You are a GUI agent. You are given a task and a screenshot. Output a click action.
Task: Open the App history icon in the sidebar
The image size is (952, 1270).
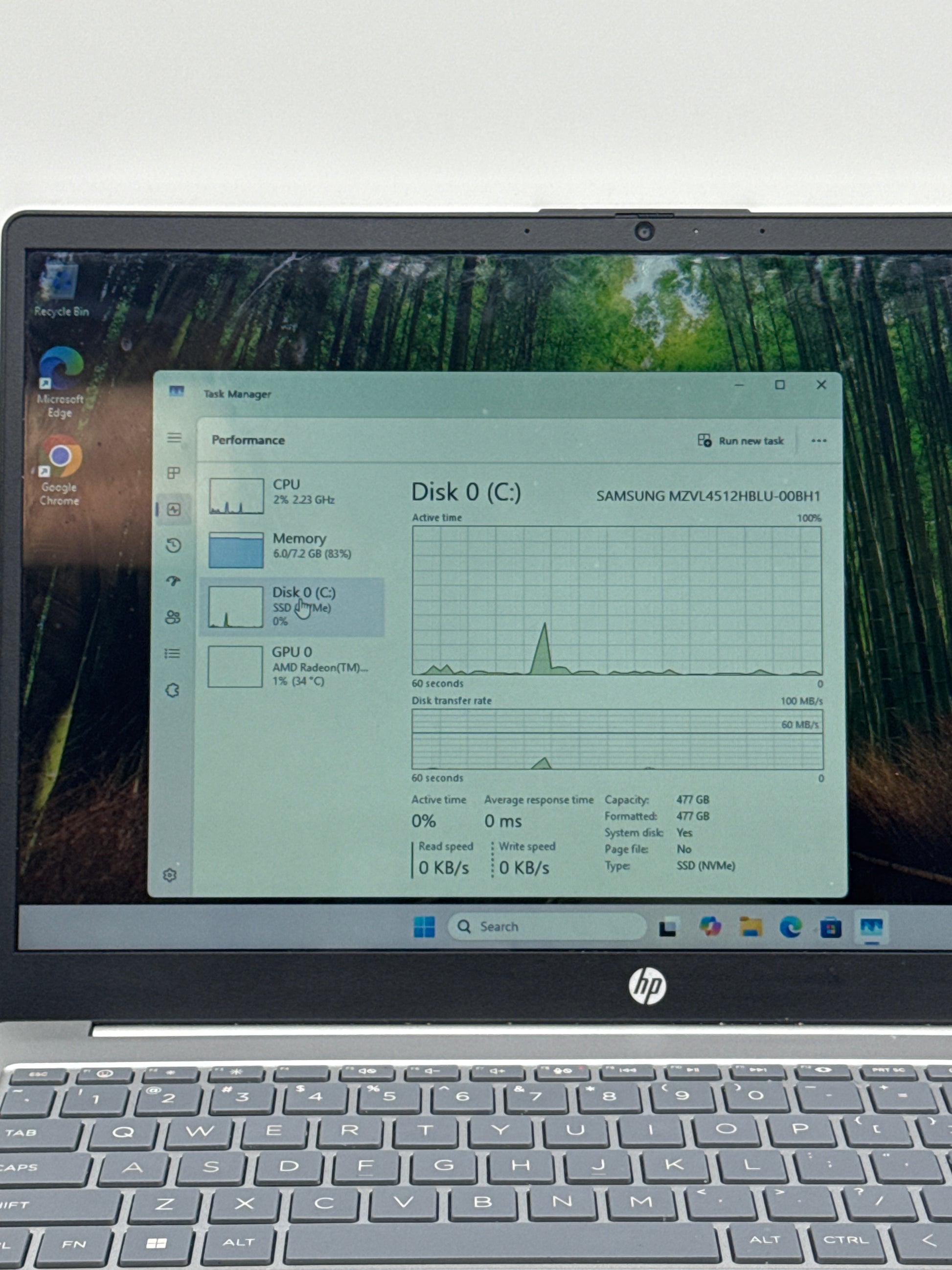pos(173,545)
